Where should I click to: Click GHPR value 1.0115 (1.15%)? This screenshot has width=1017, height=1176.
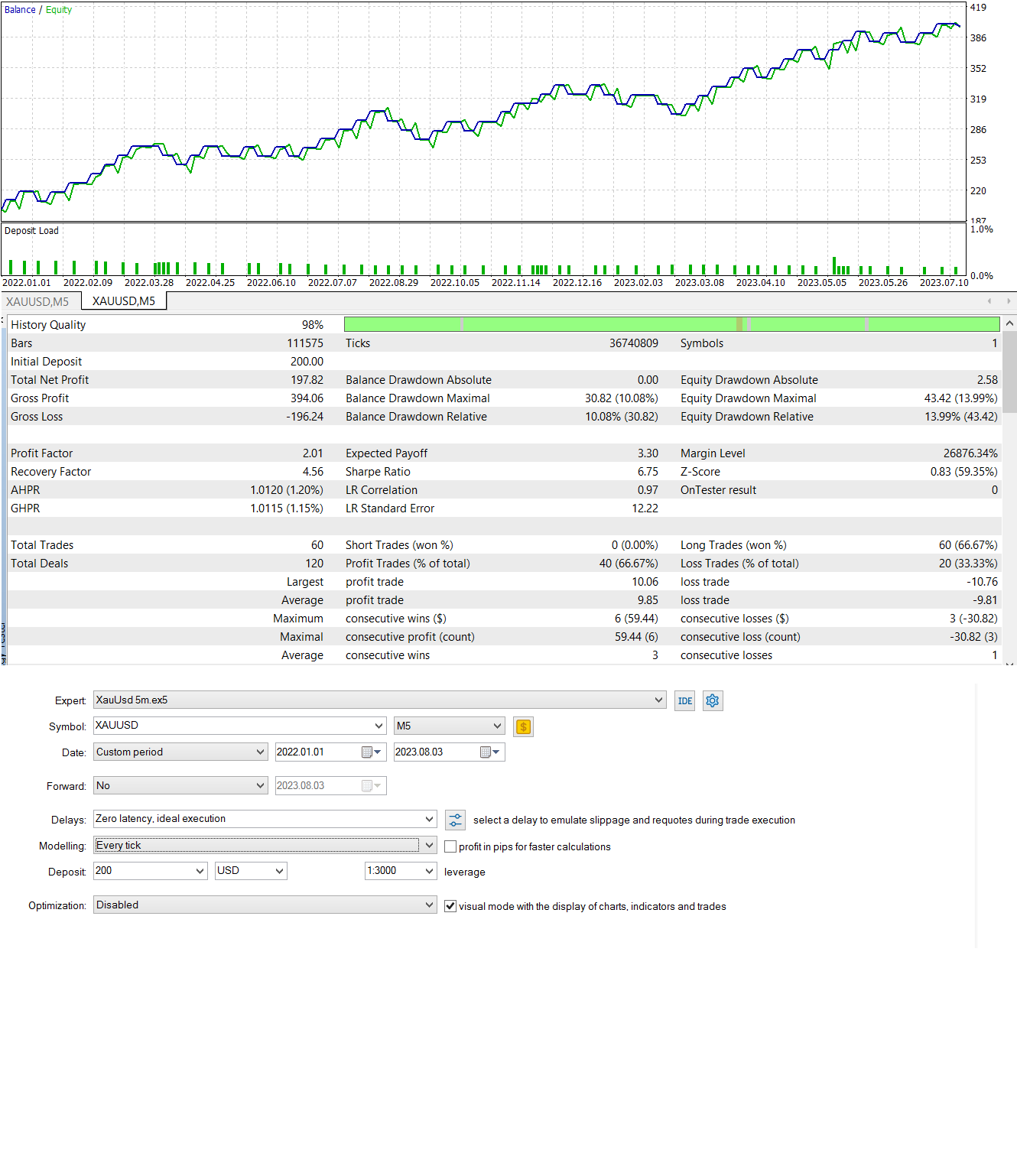click(287, 508)
